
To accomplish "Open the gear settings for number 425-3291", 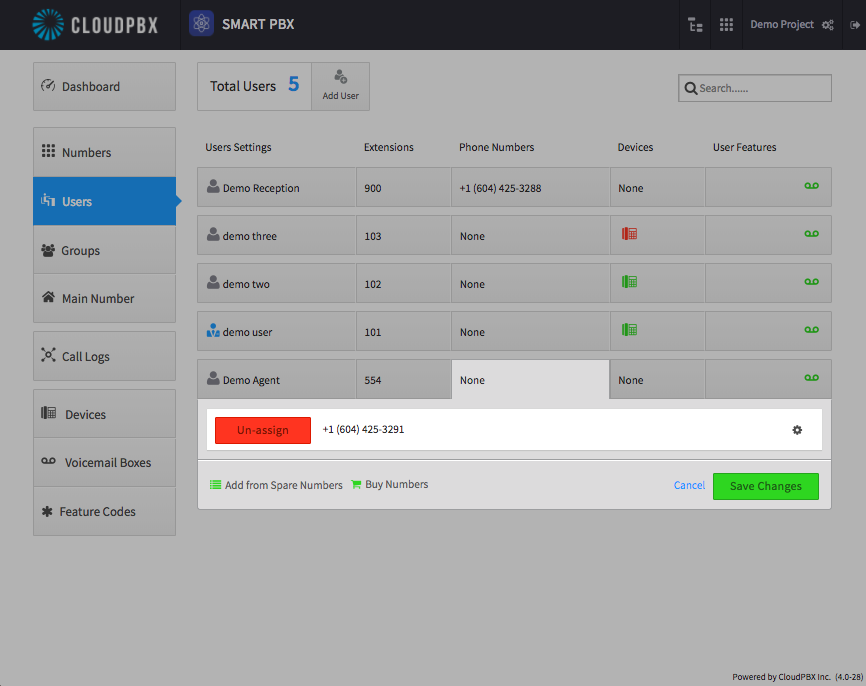I will tap(797, 430).
